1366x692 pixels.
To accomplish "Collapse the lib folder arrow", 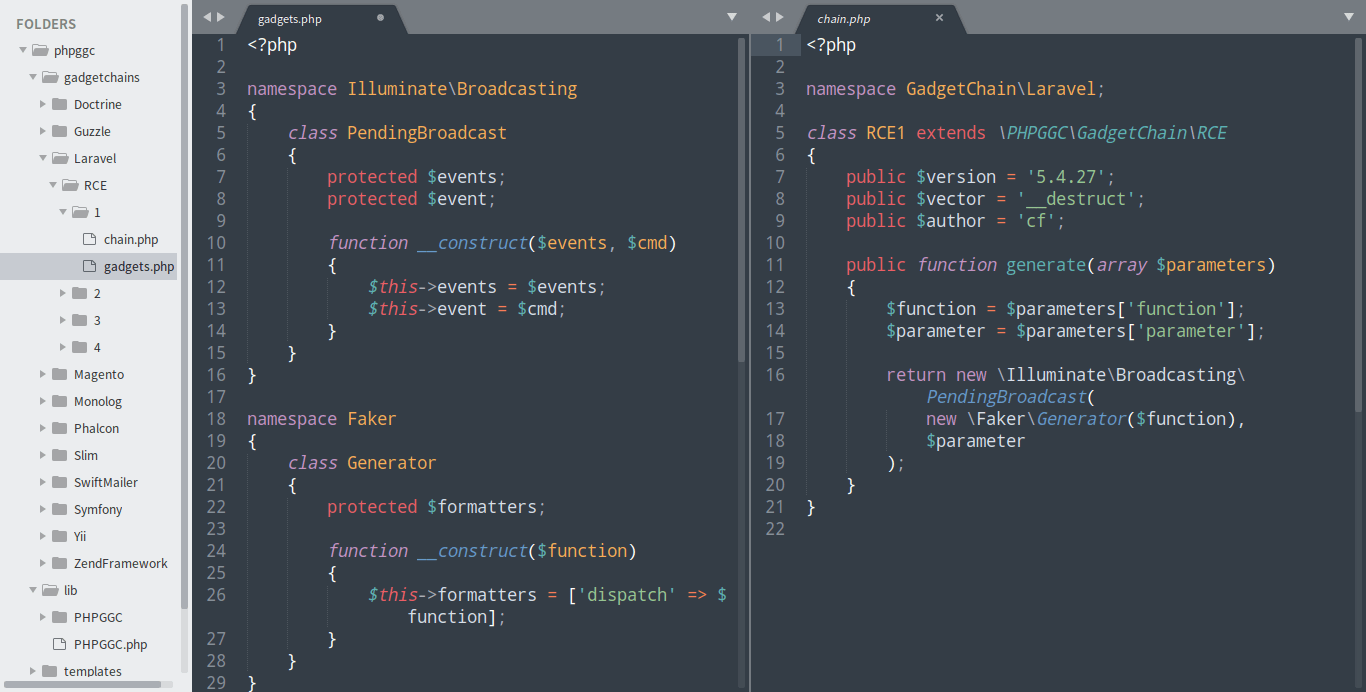I will click(x=32, y=590).
